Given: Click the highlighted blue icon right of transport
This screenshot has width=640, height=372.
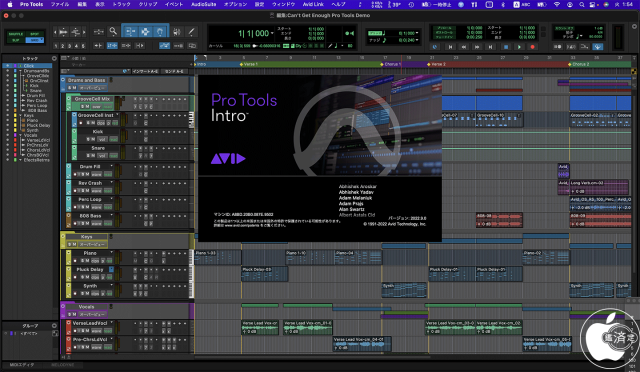Looking at the screenshot, I should point(598,47).
